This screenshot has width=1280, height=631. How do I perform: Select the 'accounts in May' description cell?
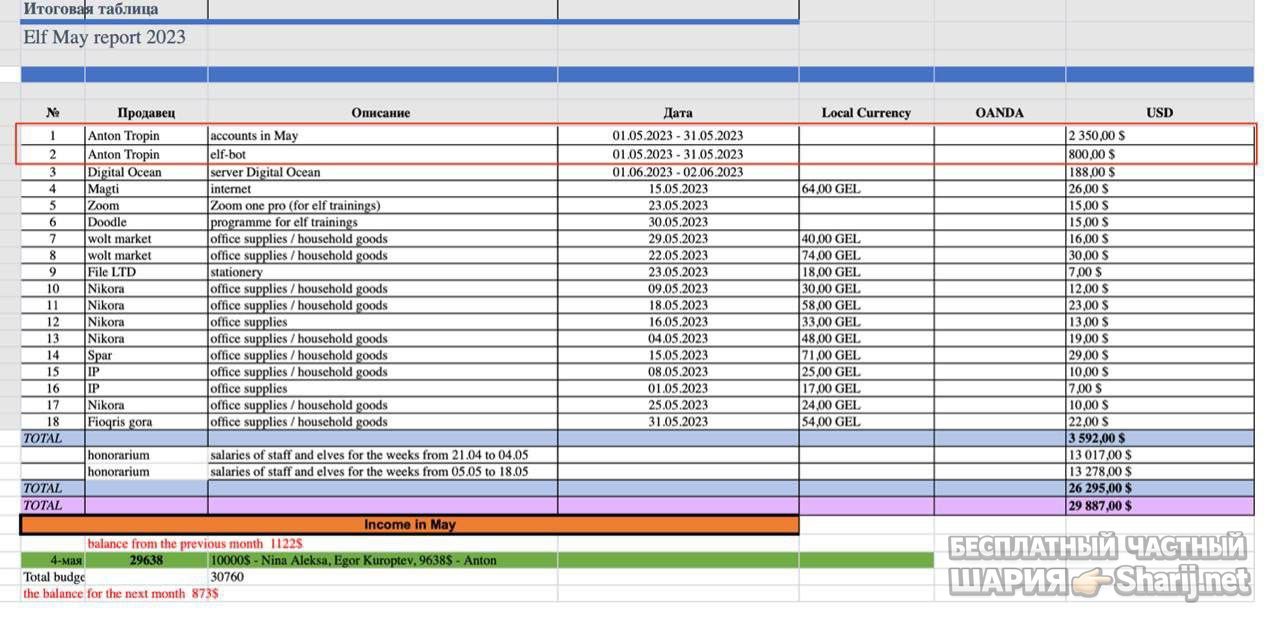(382, 135)
